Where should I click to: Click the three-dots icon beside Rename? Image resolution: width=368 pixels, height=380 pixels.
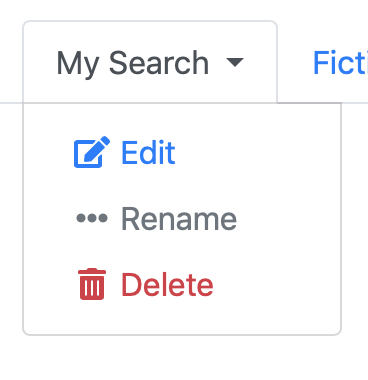pos(92,218)
